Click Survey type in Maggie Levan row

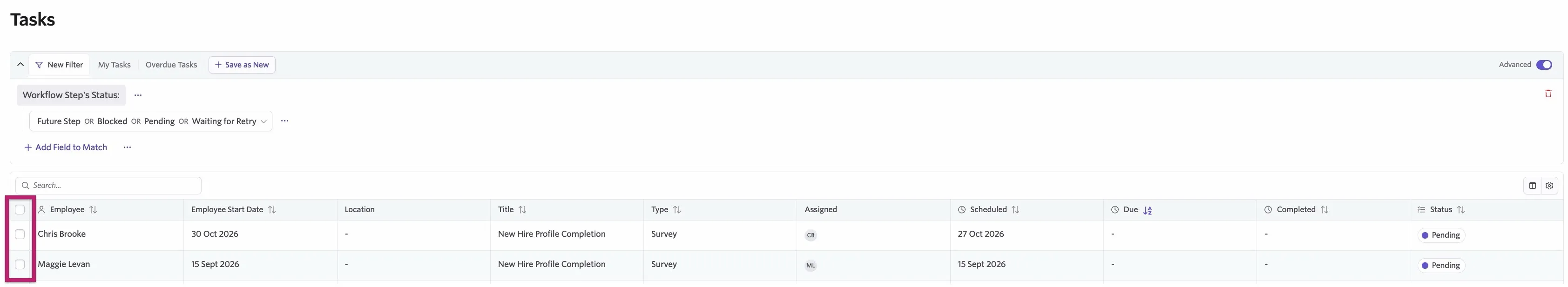click(663, 265)
